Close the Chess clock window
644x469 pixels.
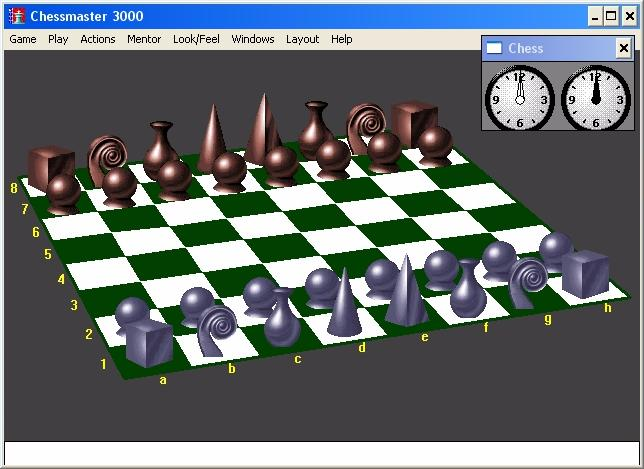tap(623, 48)
